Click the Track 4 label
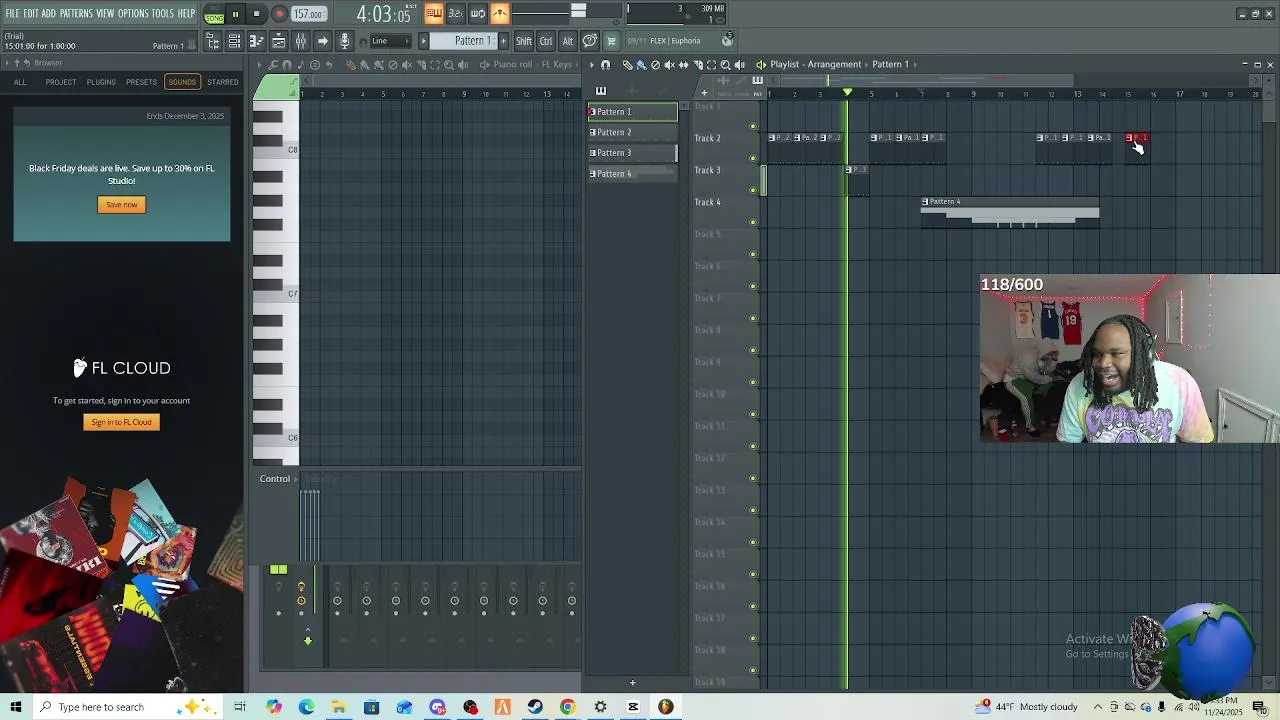The height and width of the screenshot is (720, 1280). point(707,202)
